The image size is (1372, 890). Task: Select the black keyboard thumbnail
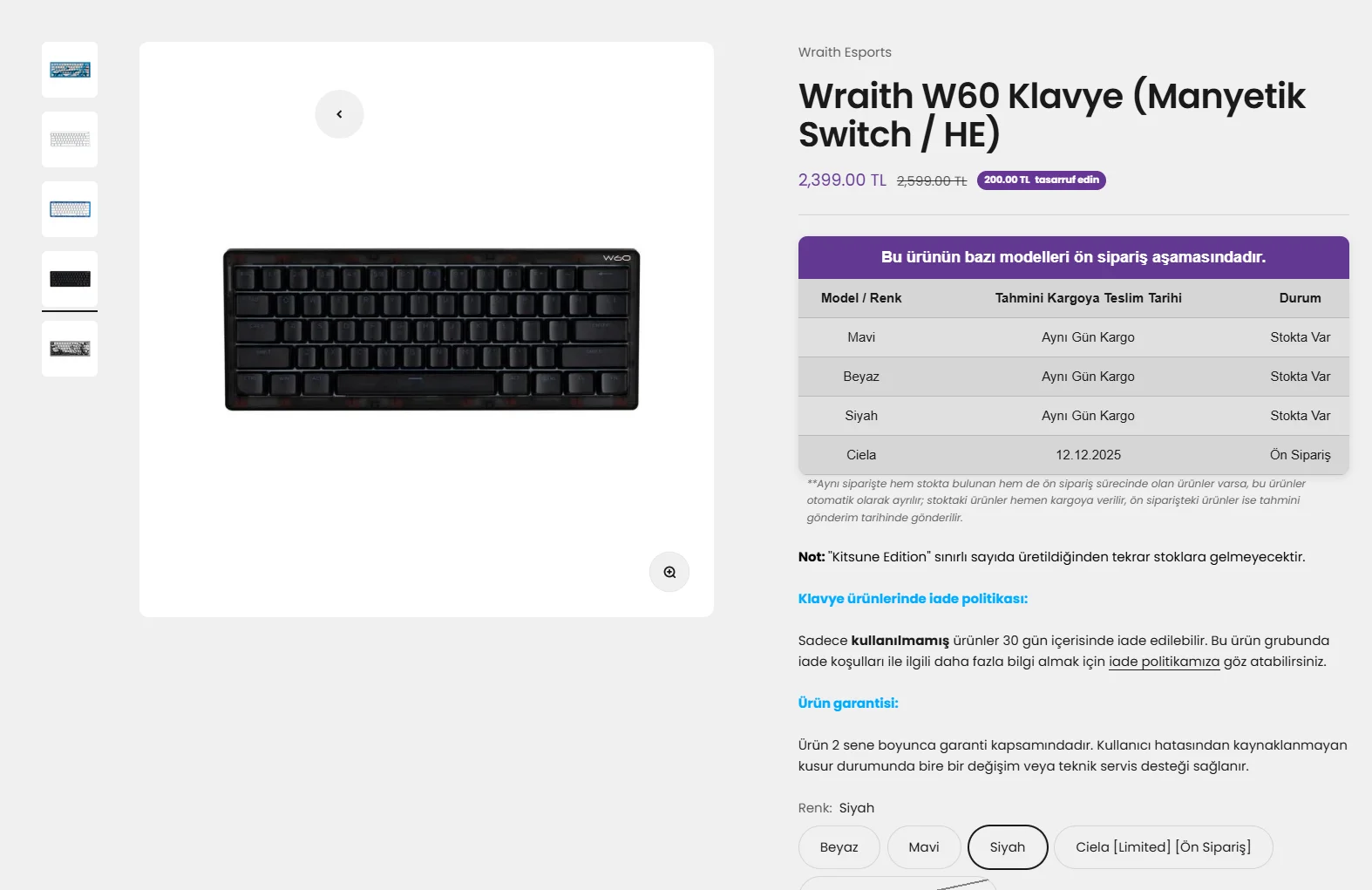pos(70,279)
